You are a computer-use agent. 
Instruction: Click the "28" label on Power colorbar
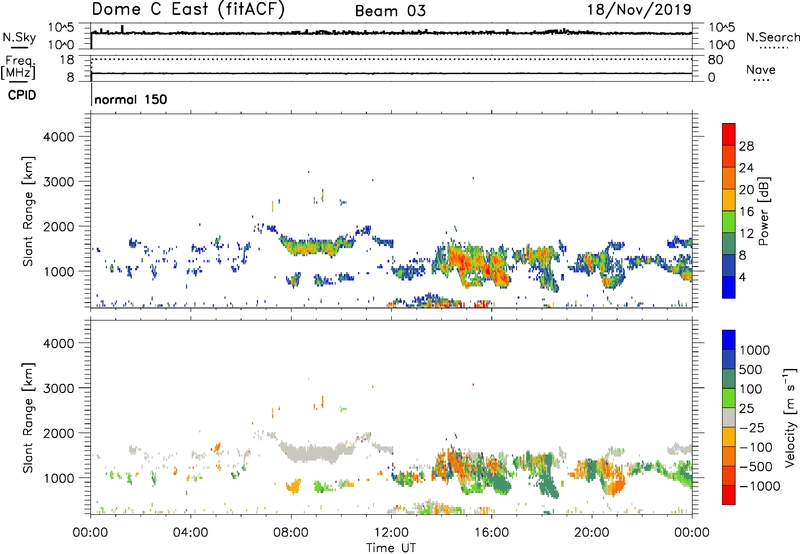[x=746, y=146]
